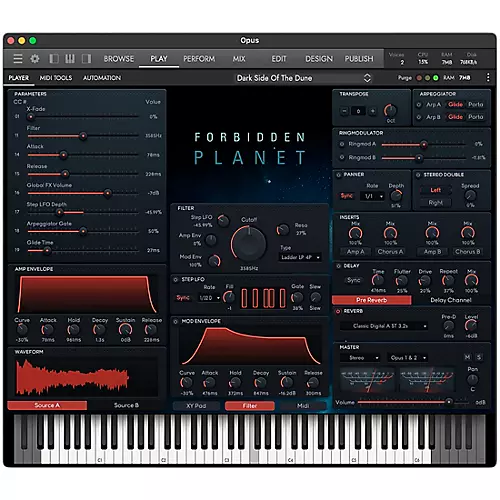This screenshot has width=500, height=500.
Task: Open the settings gear icon
Action: click(x=35, y=59)
